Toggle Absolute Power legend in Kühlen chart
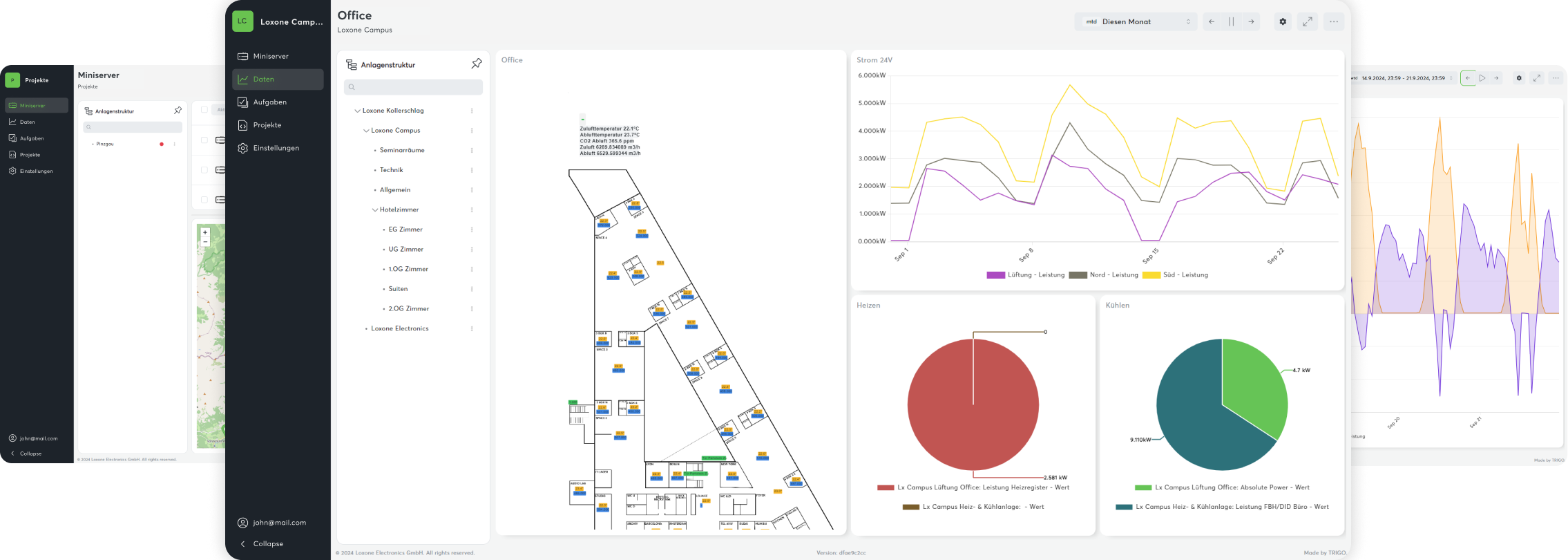Image resolution: width=1568 pixels, height=560 pixels. pyautogui.click(x=1222, y=487)
